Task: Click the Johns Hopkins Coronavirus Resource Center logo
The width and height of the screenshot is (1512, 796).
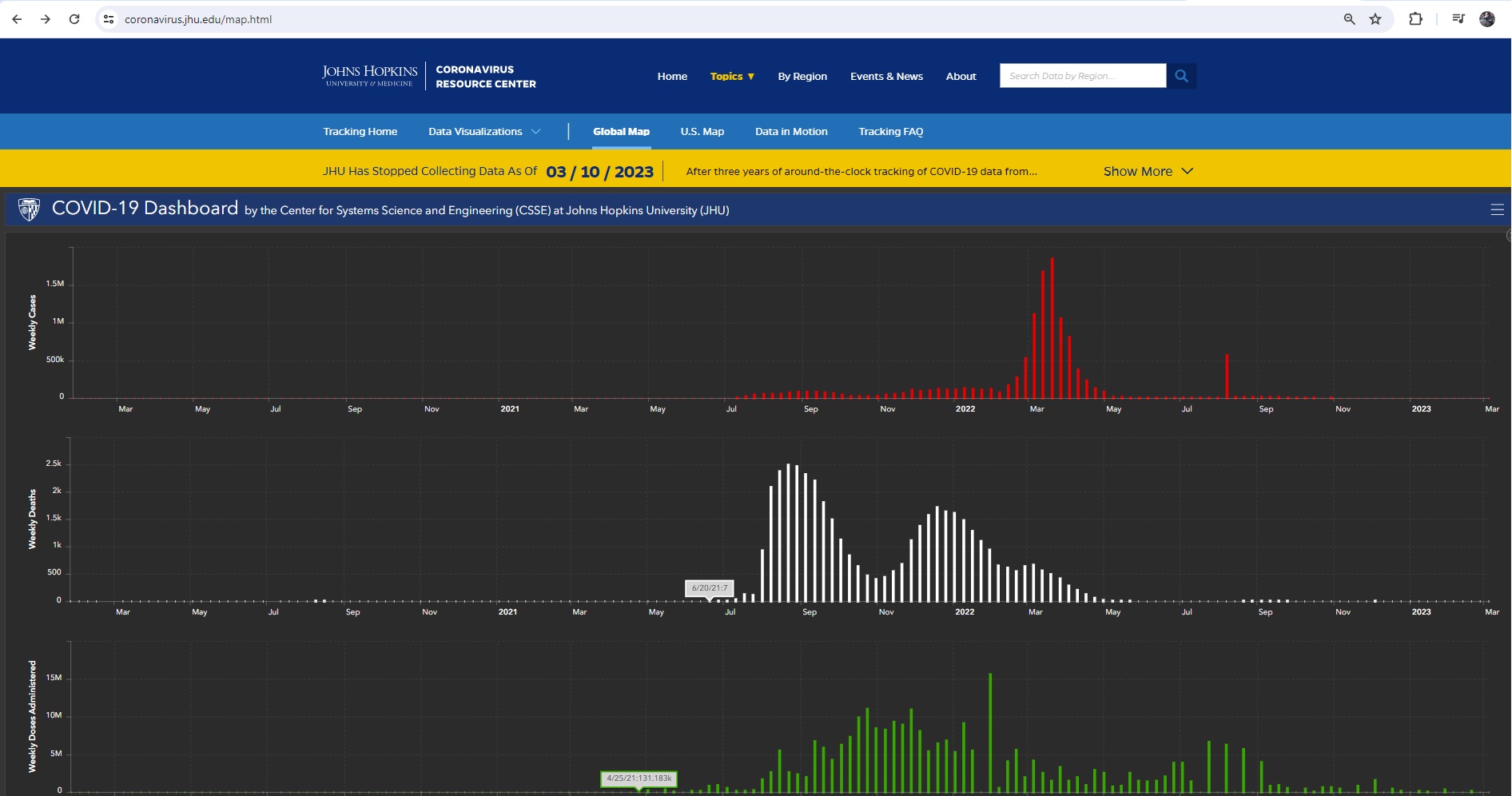Action: [x=429, y=76]
